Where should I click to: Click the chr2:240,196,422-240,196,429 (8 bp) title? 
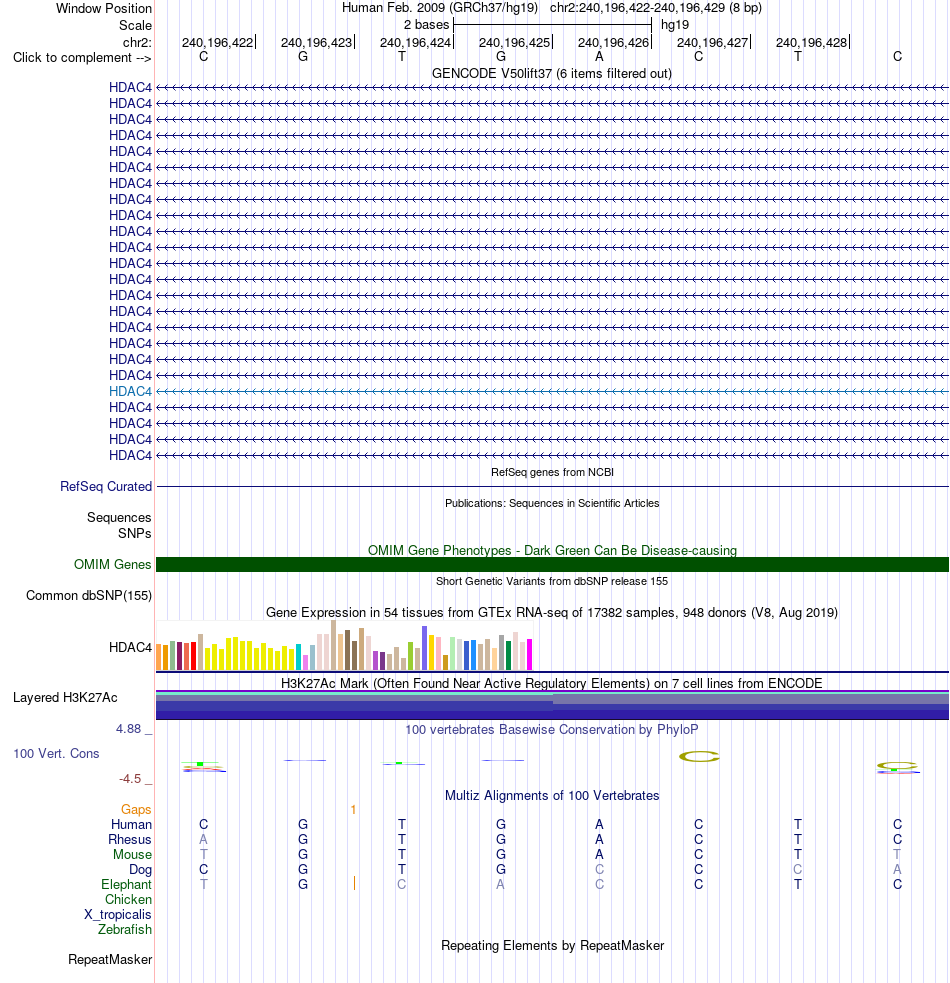click(x=655, y=8)
